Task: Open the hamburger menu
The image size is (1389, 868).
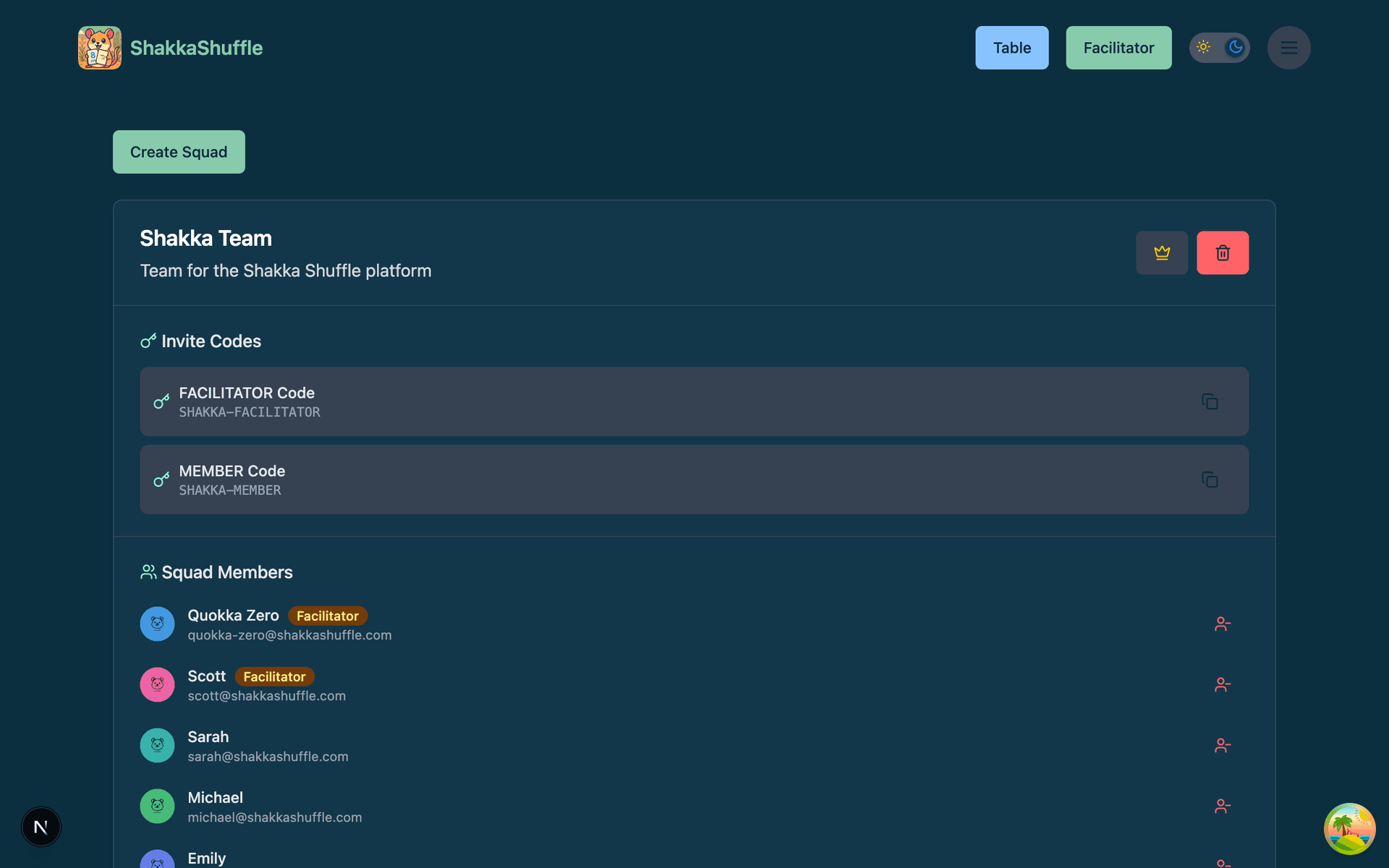Action: (1289, 47)
